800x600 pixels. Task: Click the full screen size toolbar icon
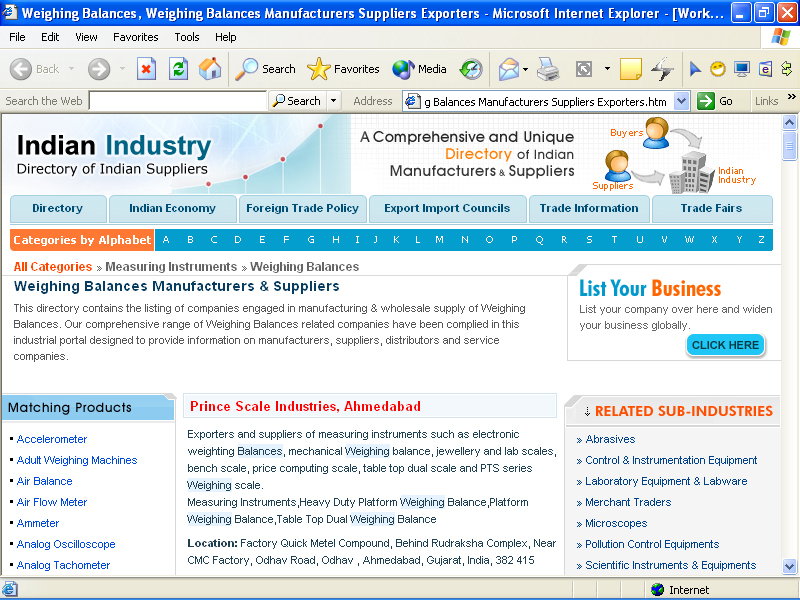[584, 69]
